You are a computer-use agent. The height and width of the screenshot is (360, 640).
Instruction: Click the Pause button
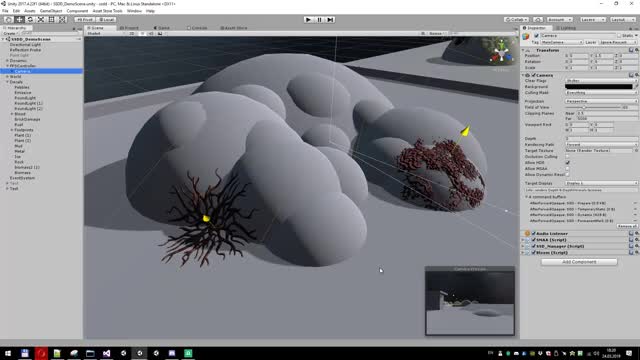[319, 20]
